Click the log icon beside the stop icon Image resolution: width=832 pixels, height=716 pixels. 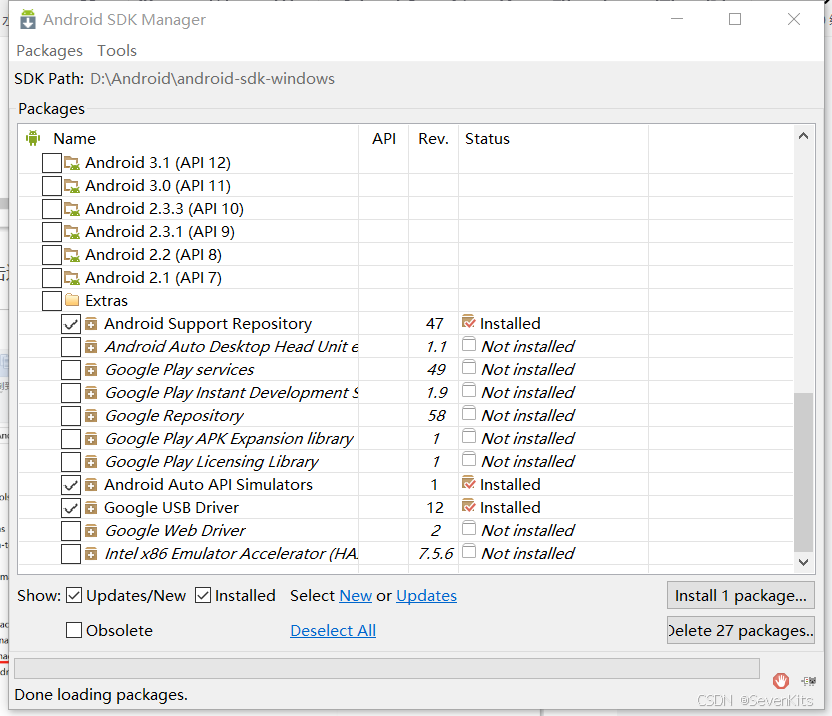809,681
